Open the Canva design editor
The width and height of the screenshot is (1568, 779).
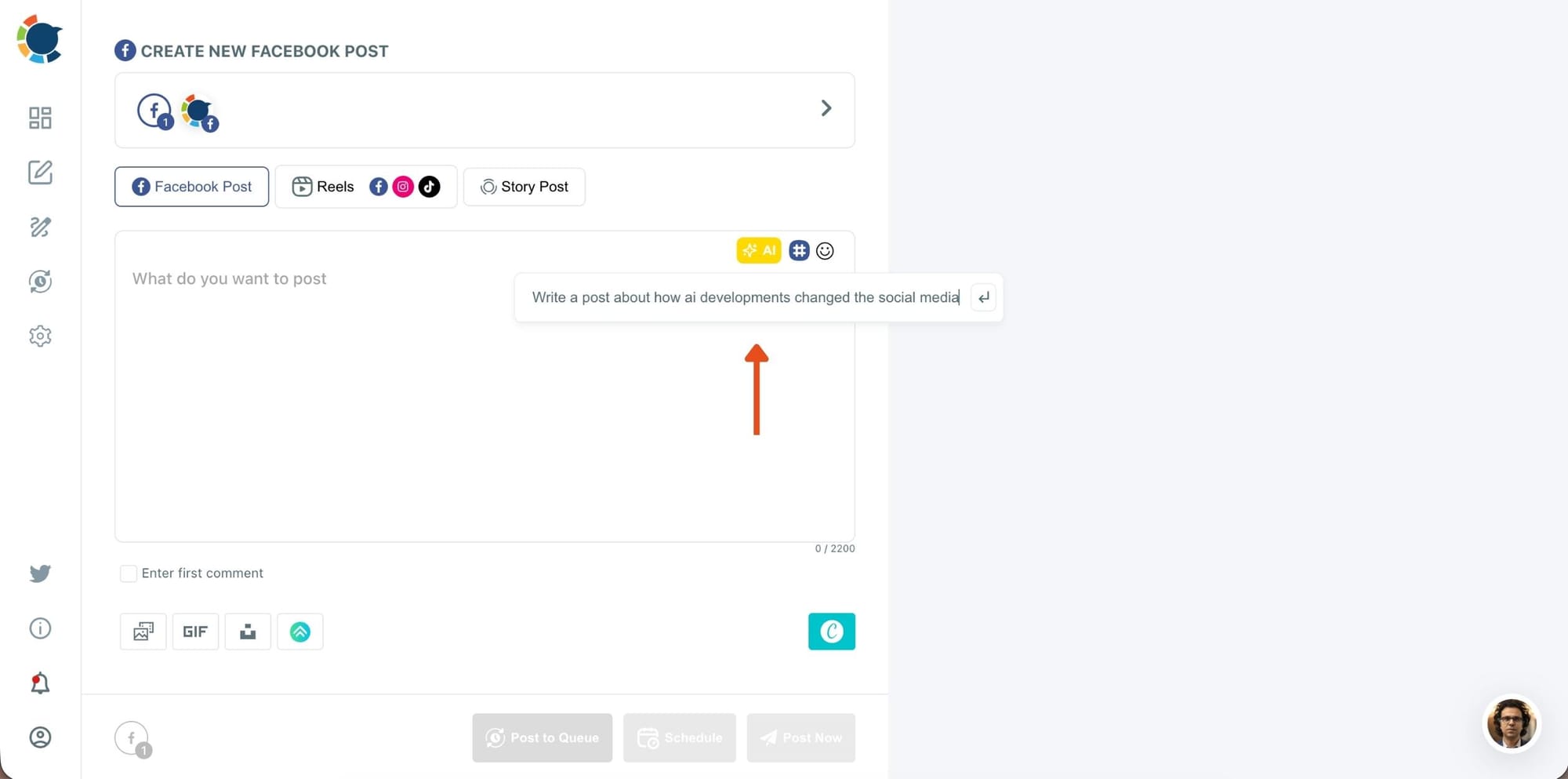point(832,632)
